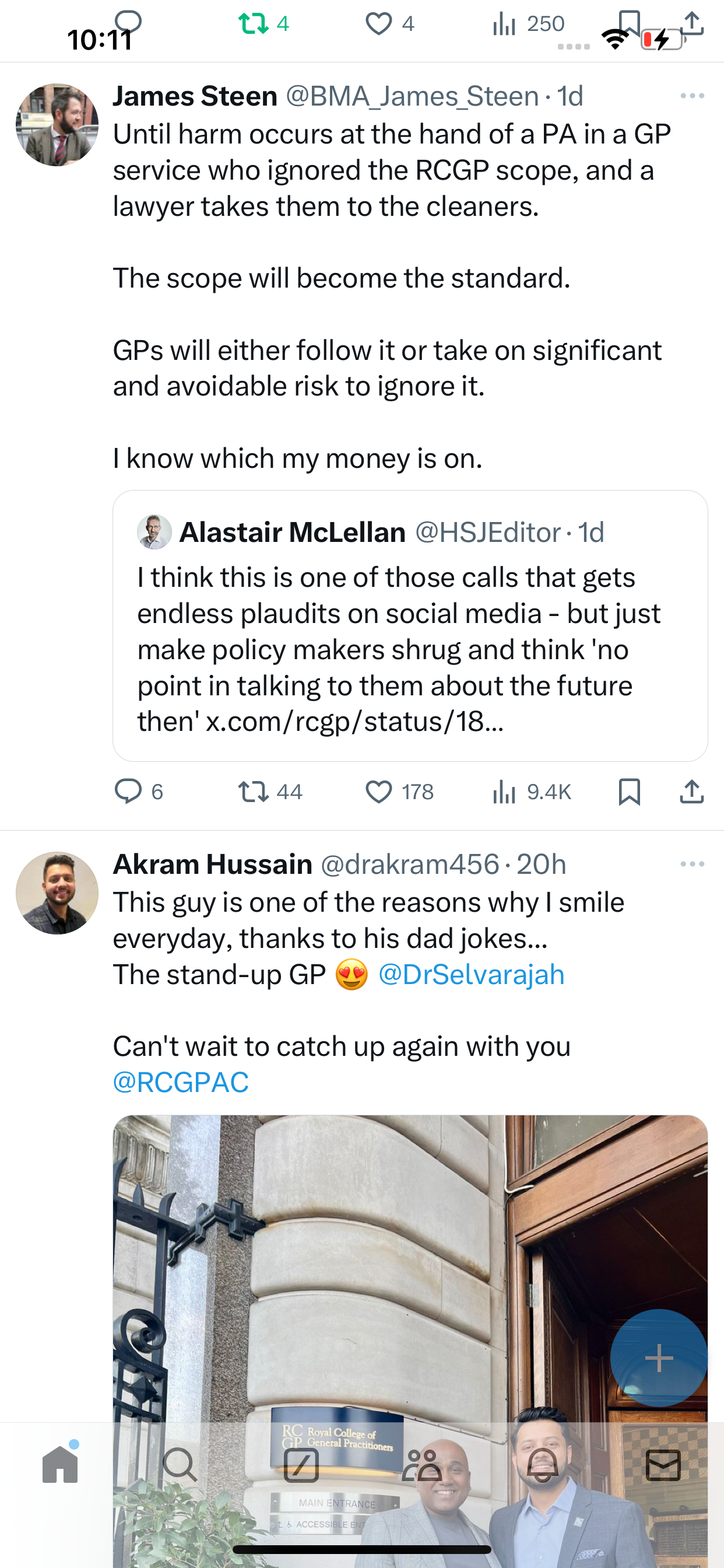This screenshot has width=724, height=1568.
Task: Share James Steen's tweet
Action: coord(692,792)
